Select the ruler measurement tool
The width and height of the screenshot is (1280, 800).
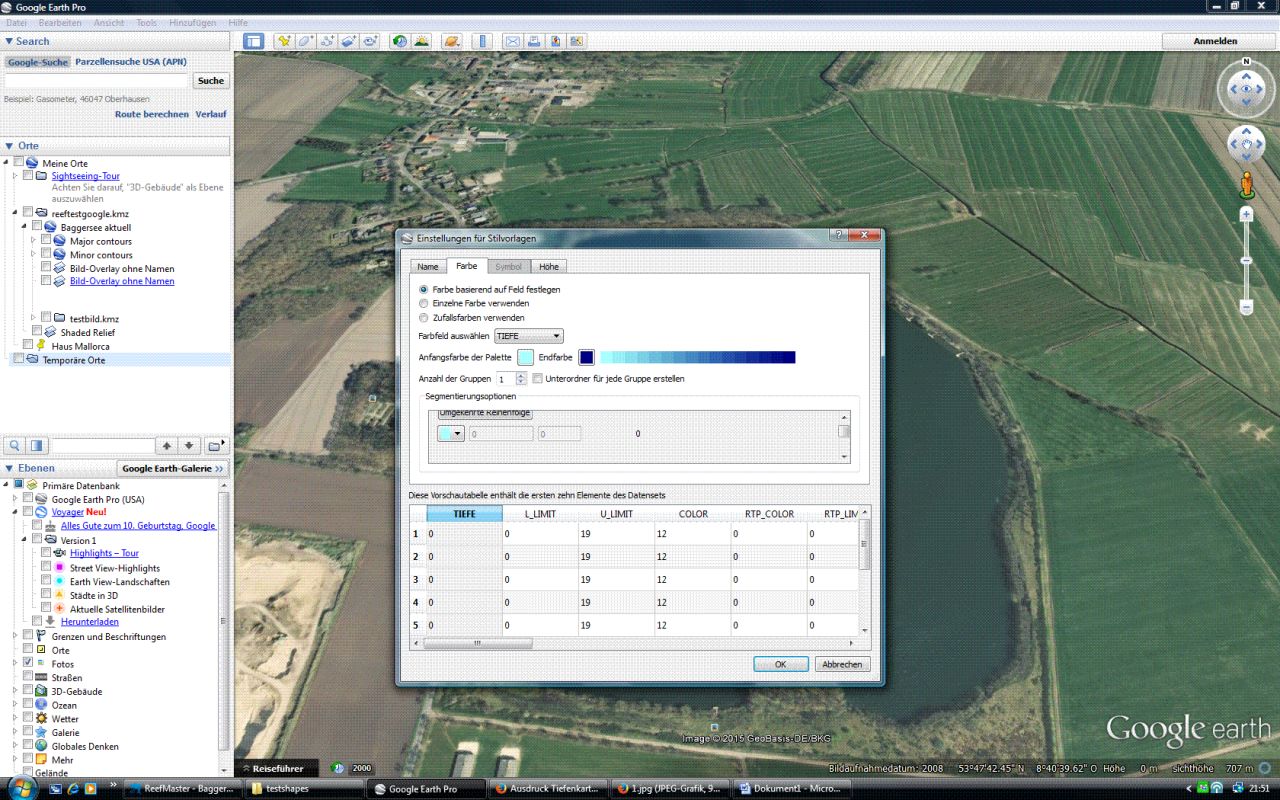pos(482,41)
